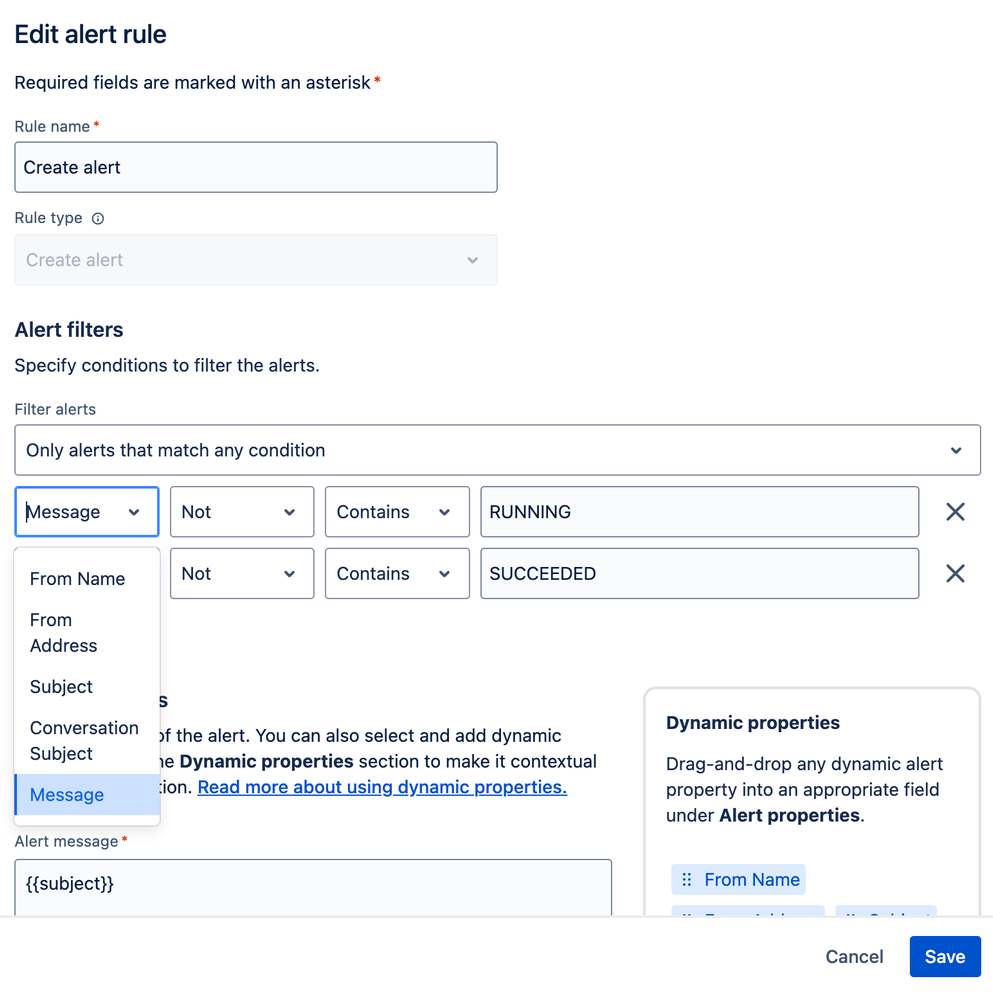Click the Alert message subject field

313,887
